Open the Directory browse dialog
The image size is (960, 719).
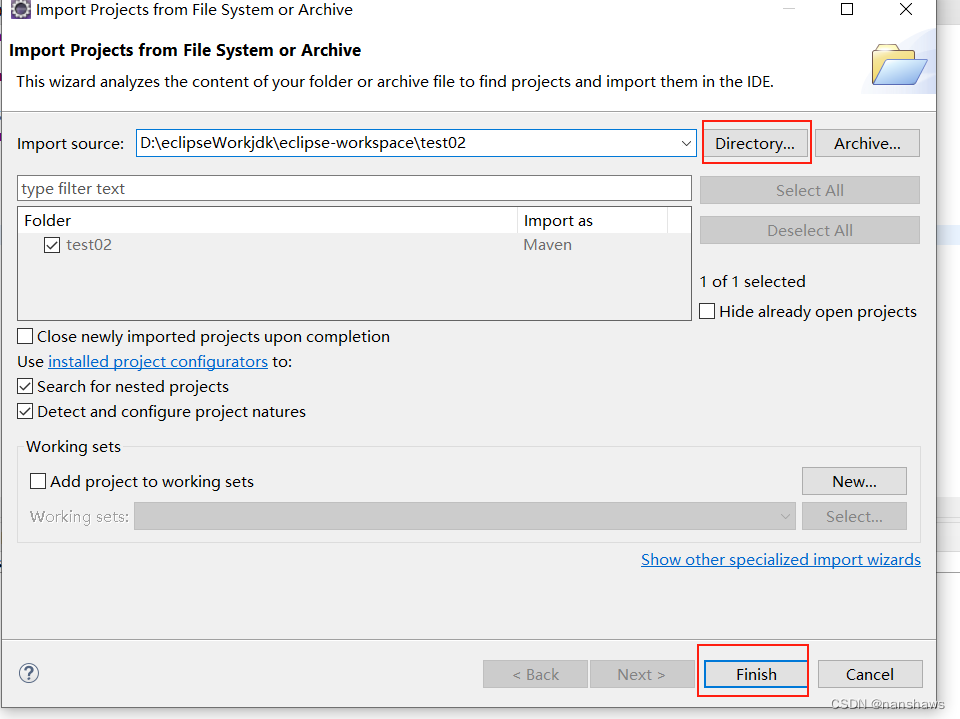(756, 143)
